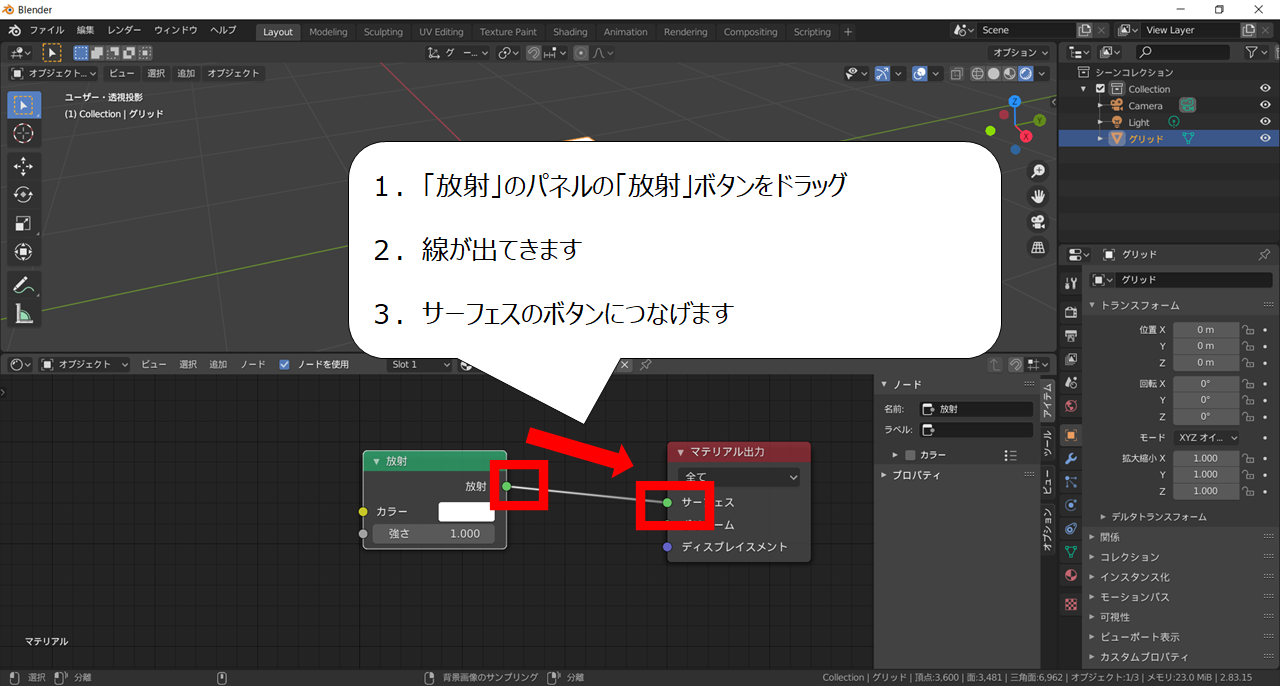The image size is (1280, 686).
Task: Expand the デルタトランスフォーム panel
Action: (x=1158, y=517)
